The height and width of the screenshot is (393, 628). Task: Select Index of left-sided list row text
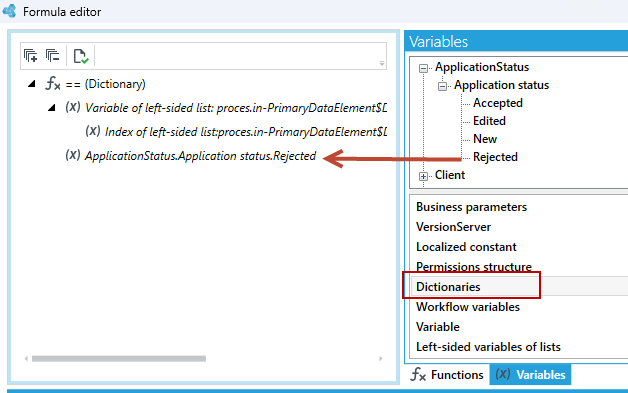[246, 132]
